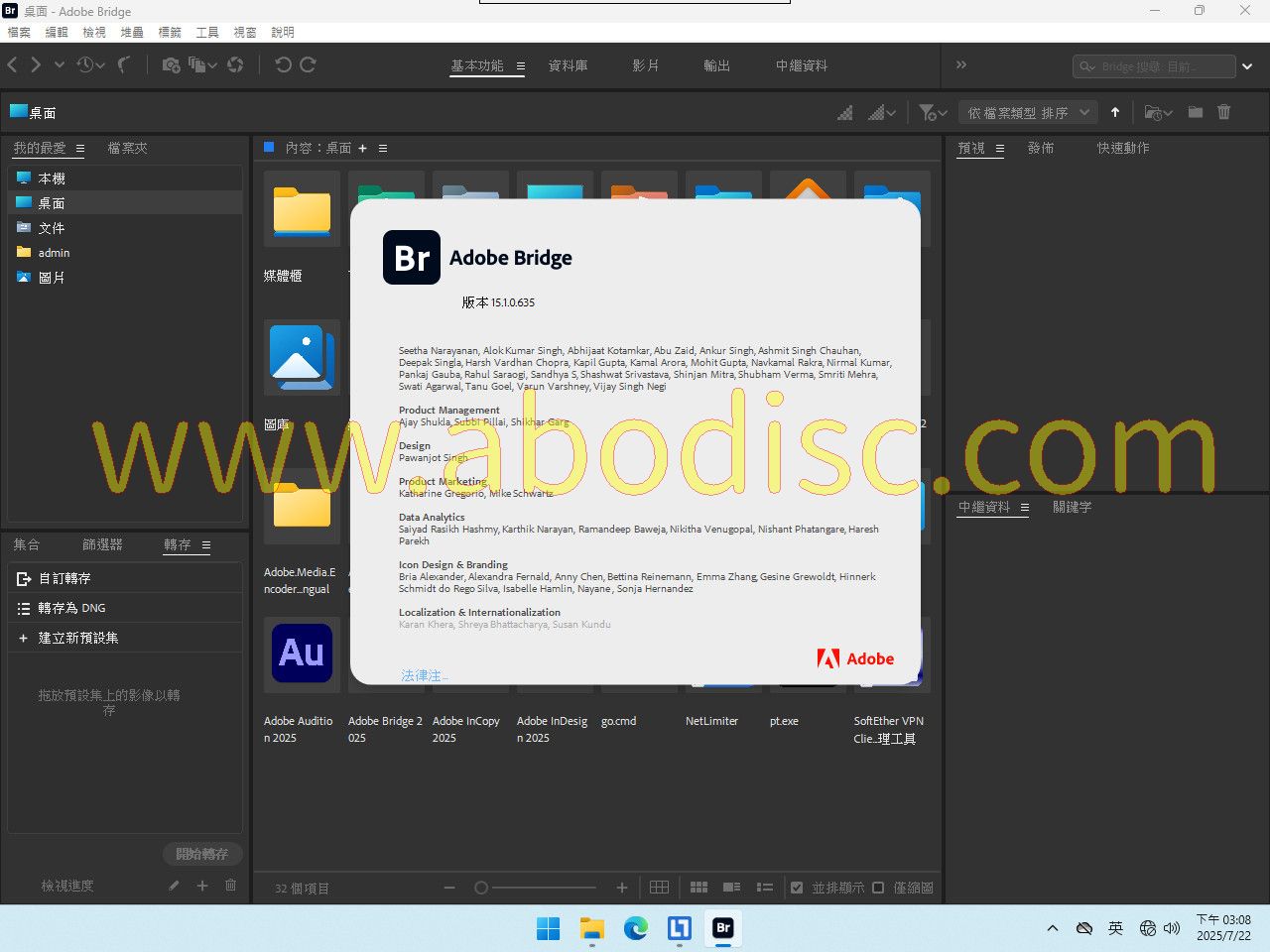1270x952 pixels.
Task: Open the recent files clock dropdown
Action: point(90,64)
